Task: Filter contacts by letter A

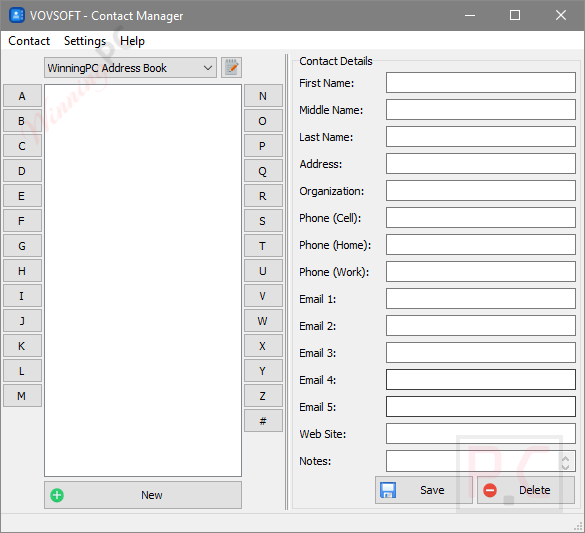Action: pos(22,96)
